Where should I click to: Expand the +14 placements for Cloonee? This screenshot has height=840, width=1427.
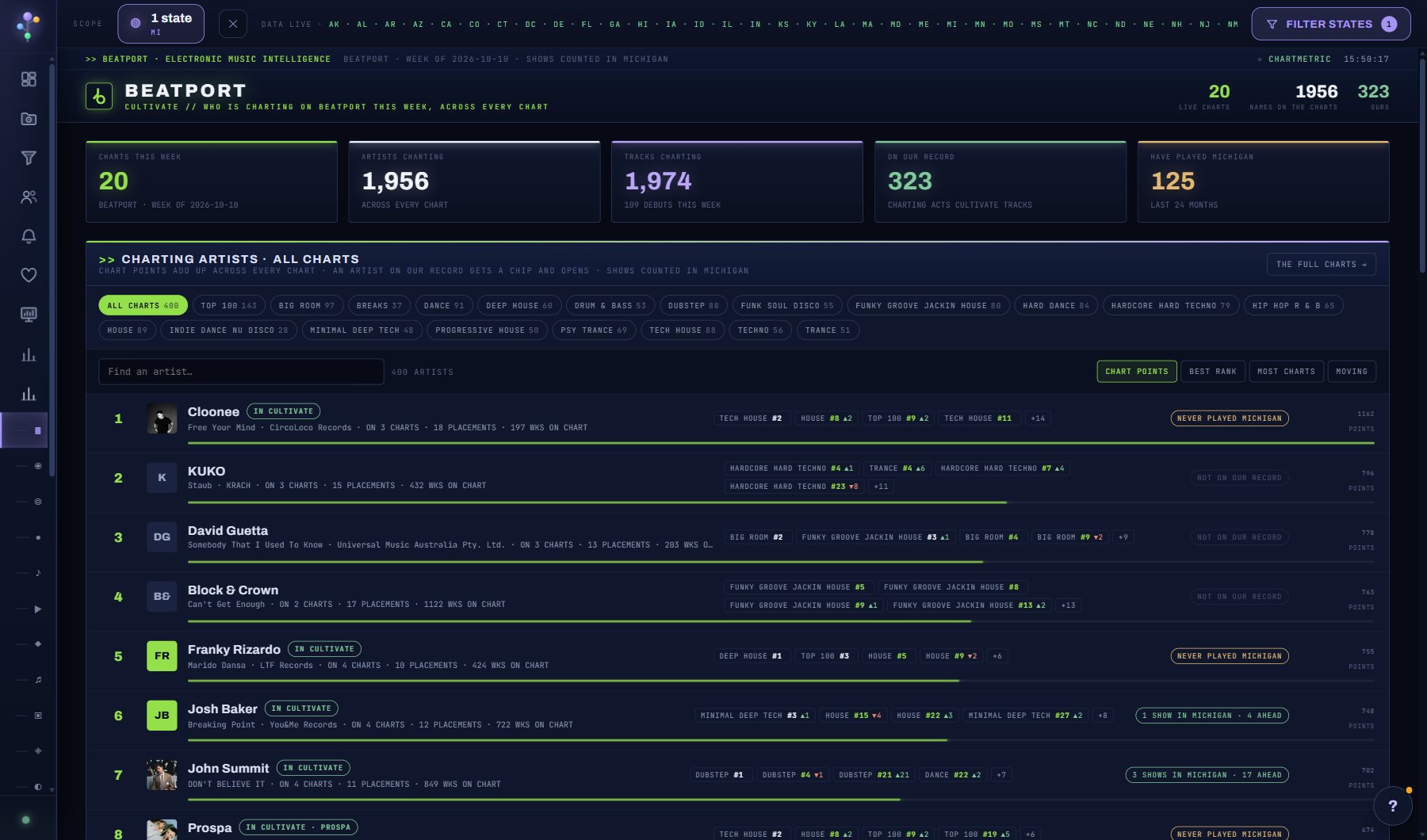[x=1038, y=418]
